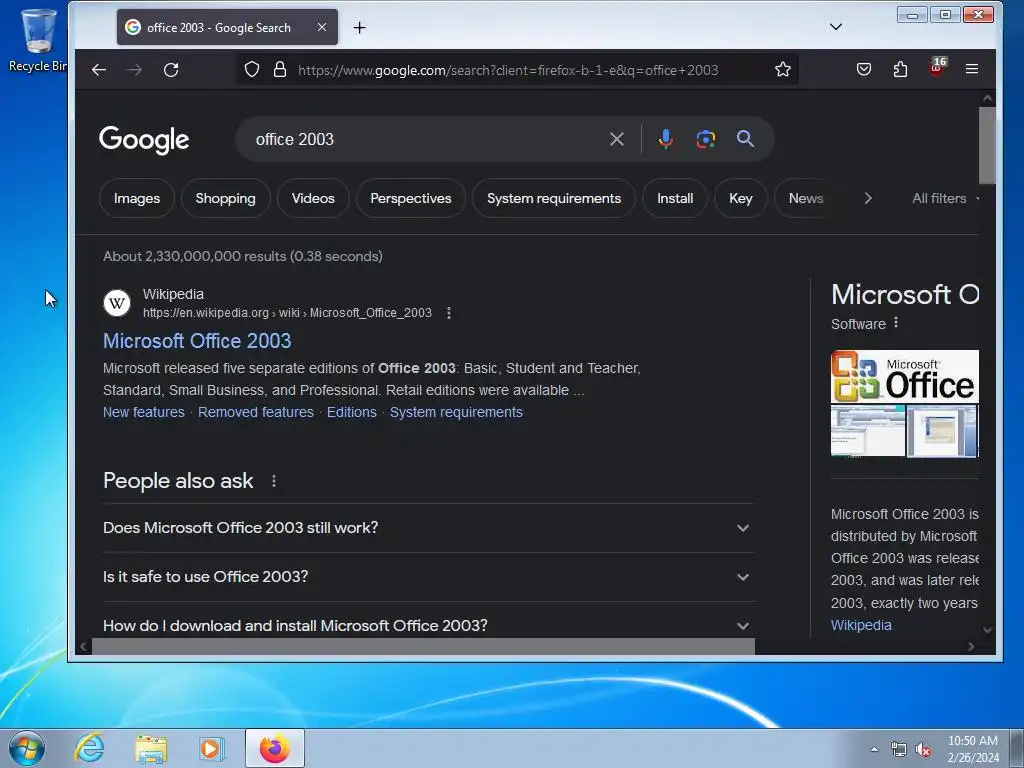Screen dimensions: 1024x768
Task: Open the network tray icon
Action: pos(899,750)
